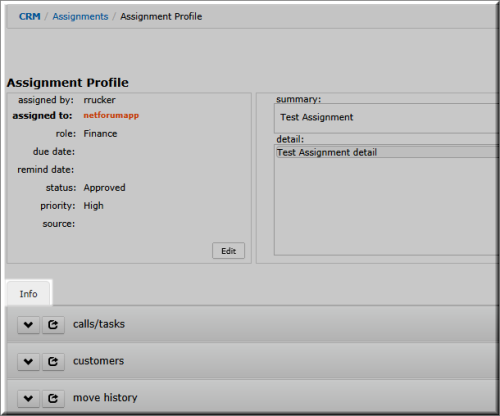This screenshot has height=416, width=500.
Task: Go to CRM breadcrumb link
Action: [x=30, y=16]
